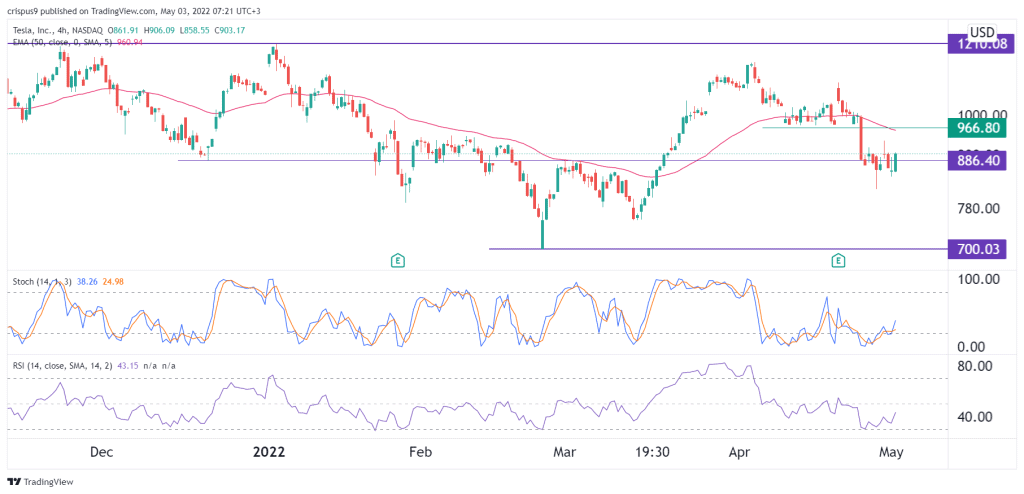
Task: Click the February earnings E marker
Action: (x=398, y=261)
